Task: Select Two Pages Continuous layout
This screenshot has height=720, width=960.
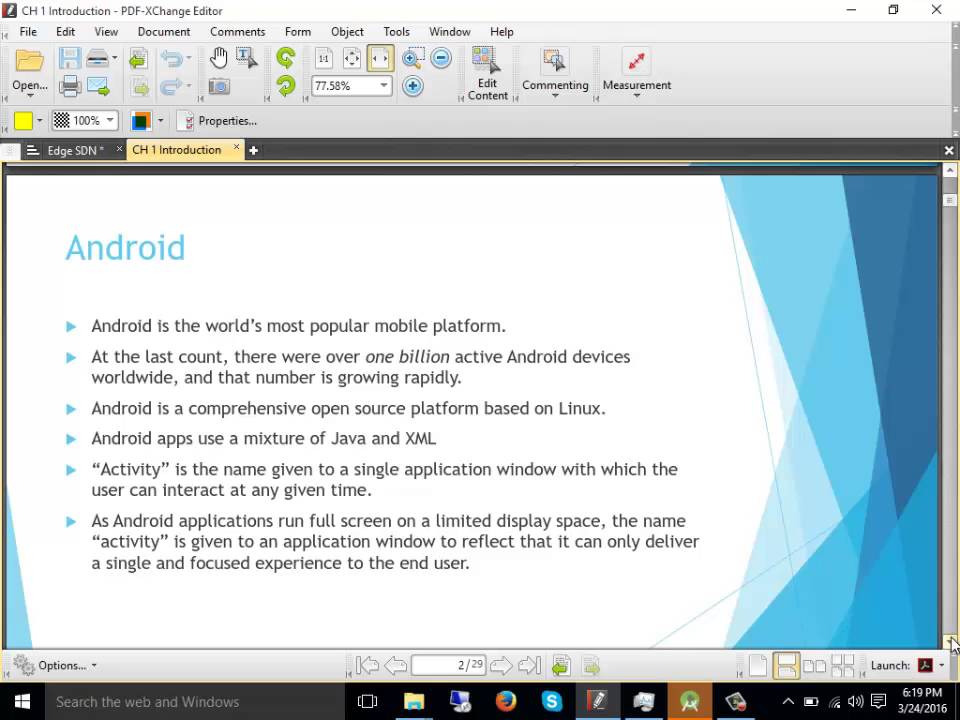Action: 842,666
